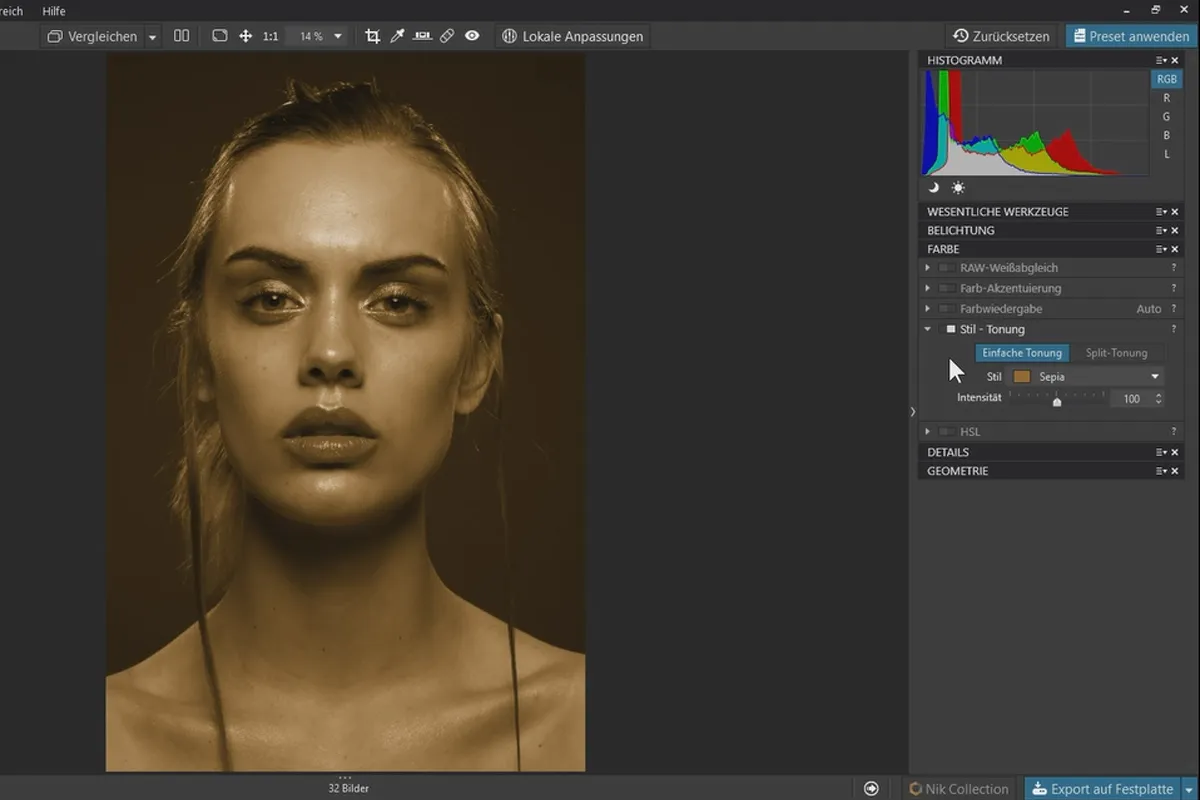Expand the HSL section

point(928,432)
